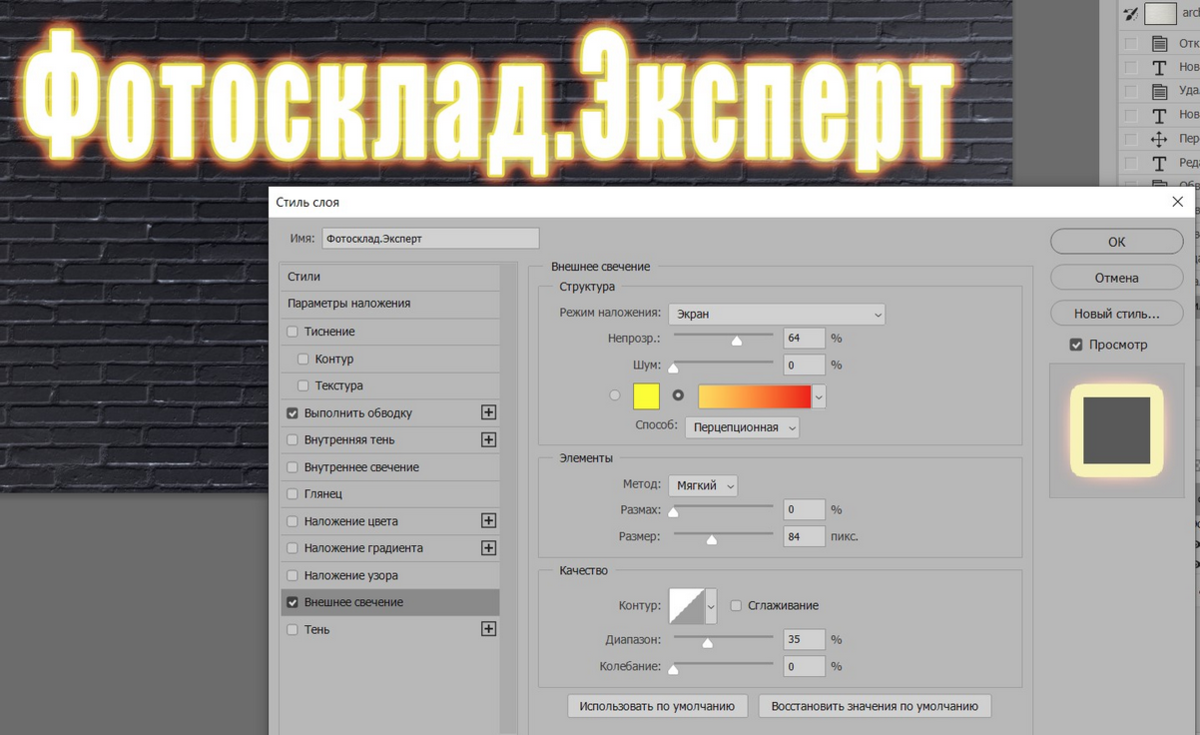The image size is (1200, 735).
Task: Set history brush source for Отк state
Action: 1130,43
